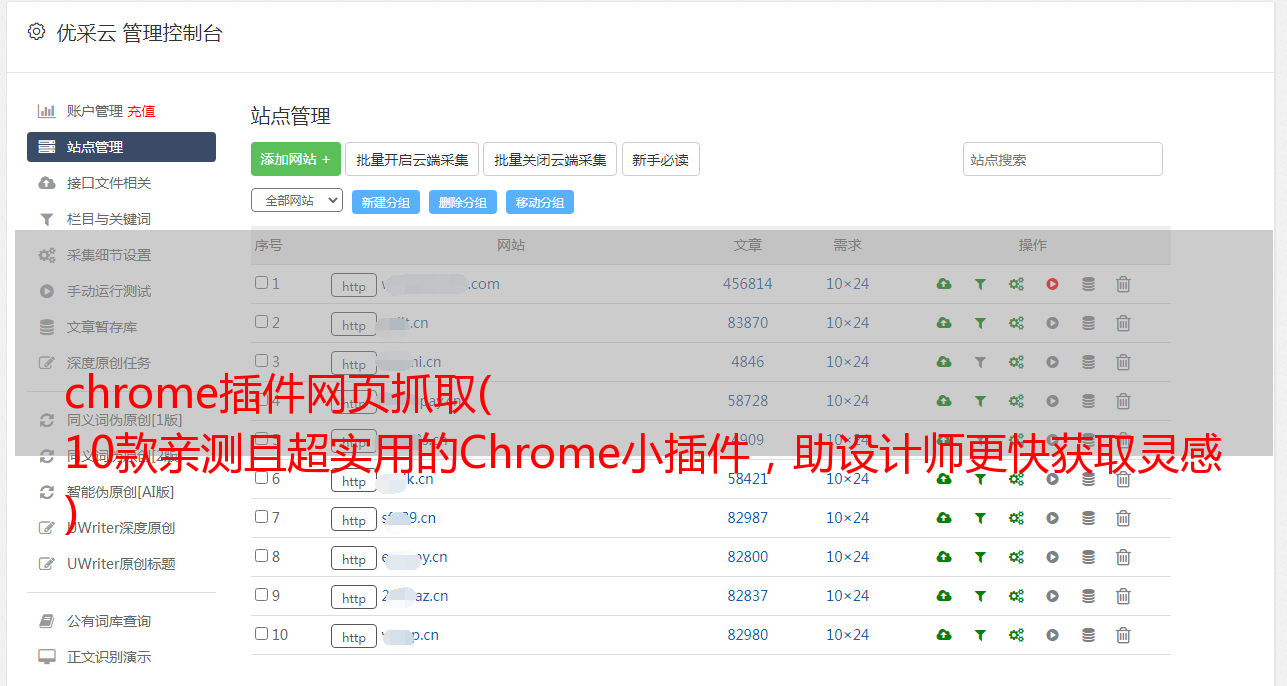
Task: Click the http button in row 10
Action: (354, 637)
